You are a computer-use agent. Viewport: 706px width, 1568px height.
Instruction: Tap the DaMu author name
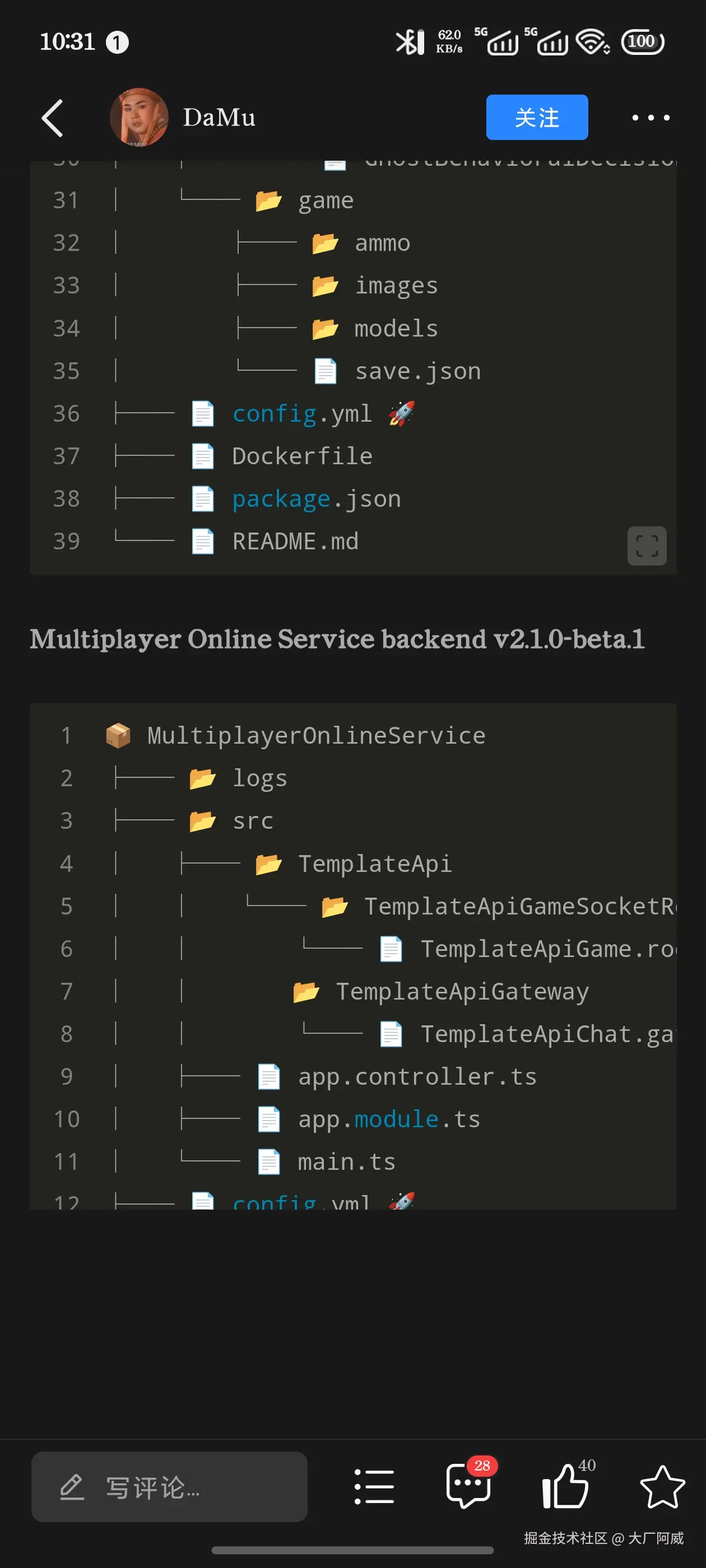pyautogui.click(x=219, y=118)
